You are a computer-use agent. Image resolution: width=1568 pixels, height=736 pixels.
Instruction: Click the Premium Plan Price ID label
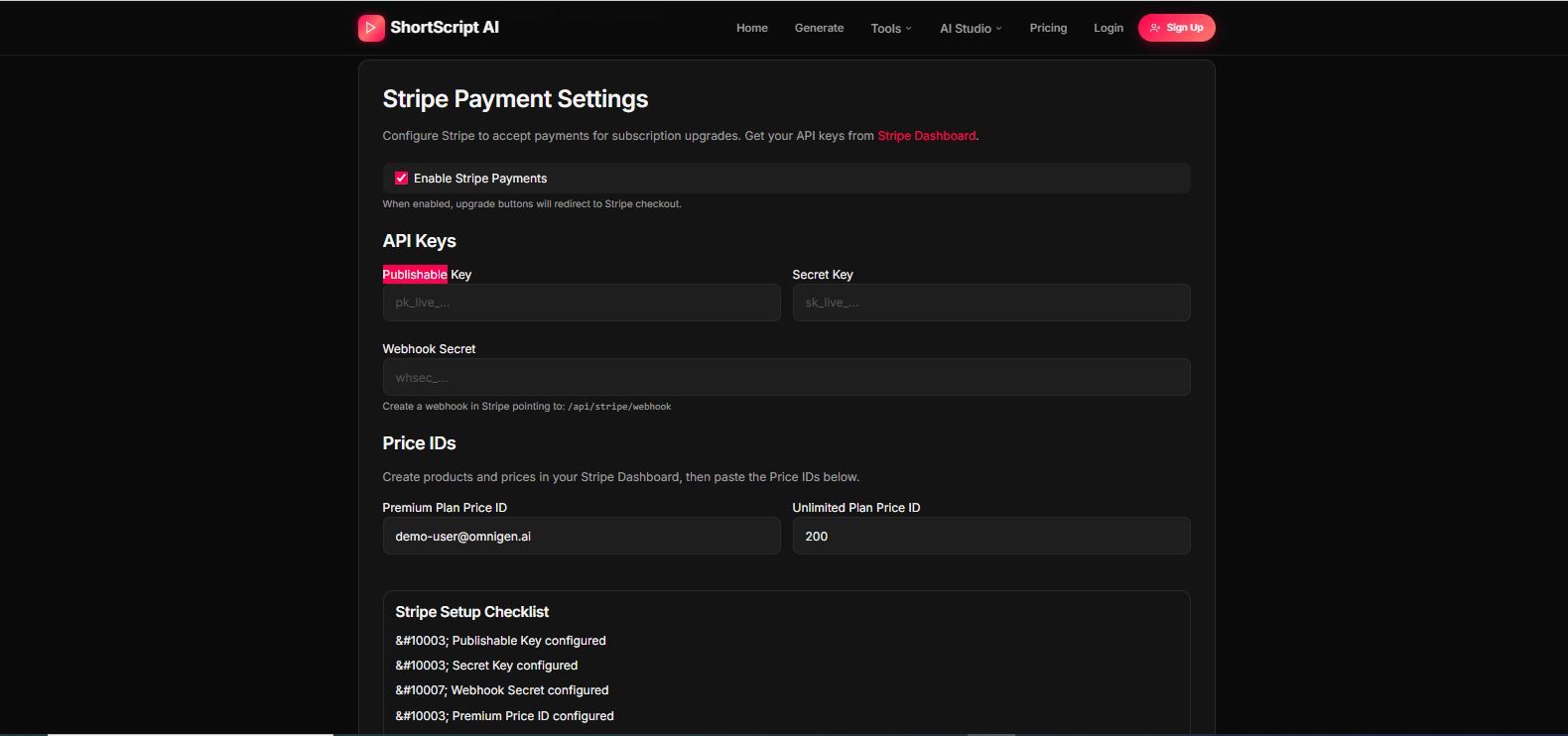[x=445, y=508]
